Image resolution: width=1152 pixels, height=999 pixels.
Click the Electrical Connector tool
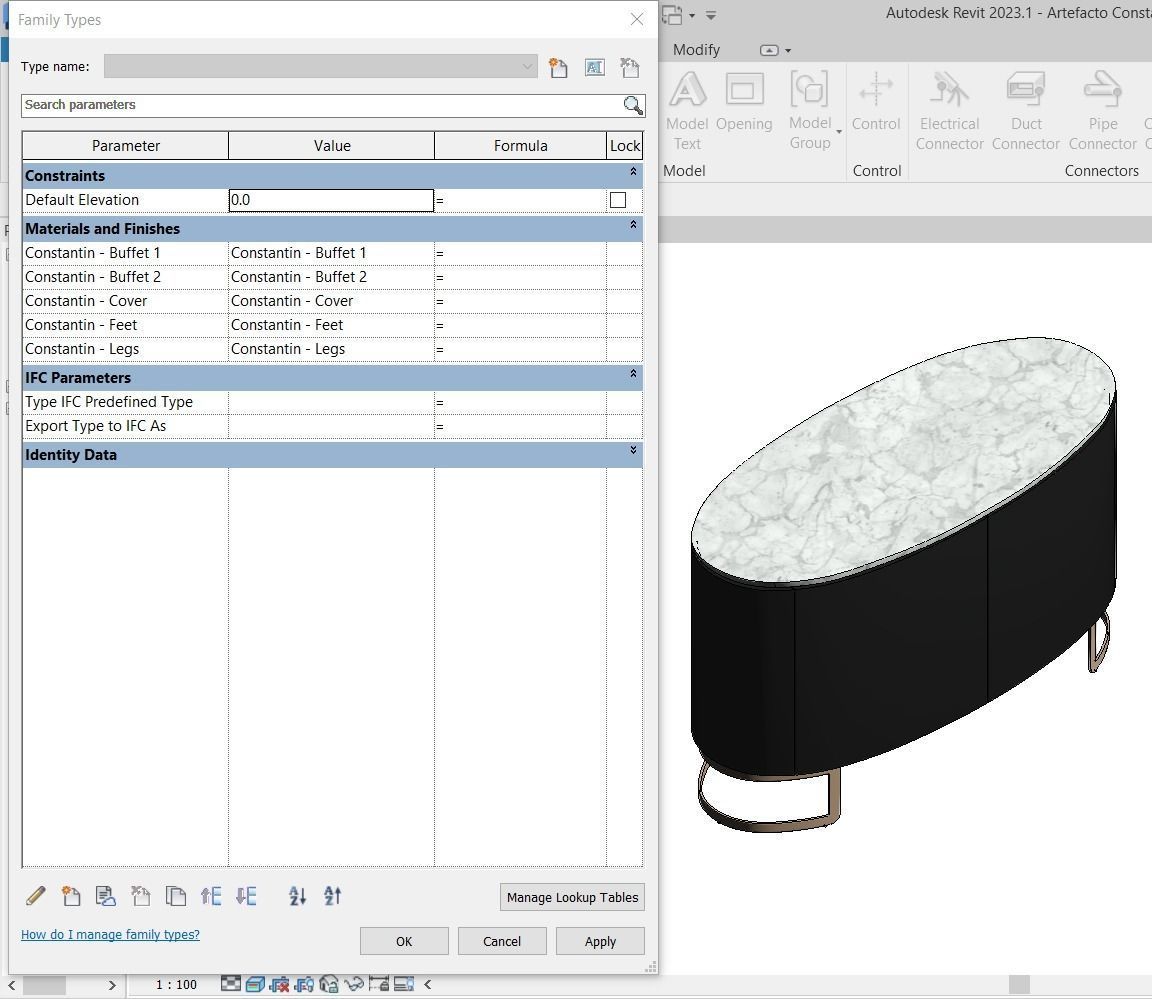(949, 111)
